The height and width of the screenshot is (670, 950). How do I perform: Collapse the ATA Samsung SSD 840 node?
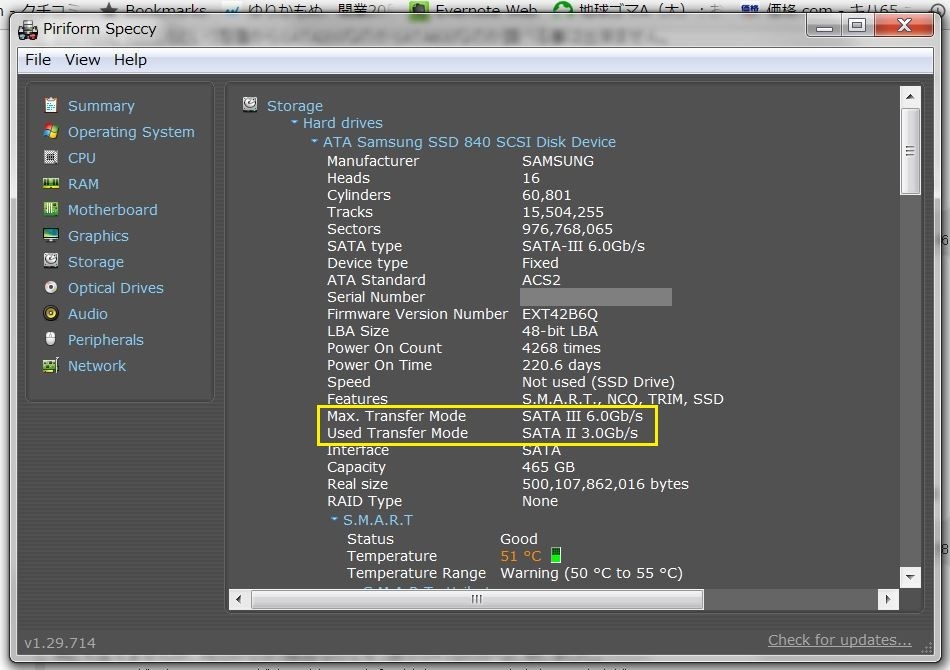click(314, 141)
